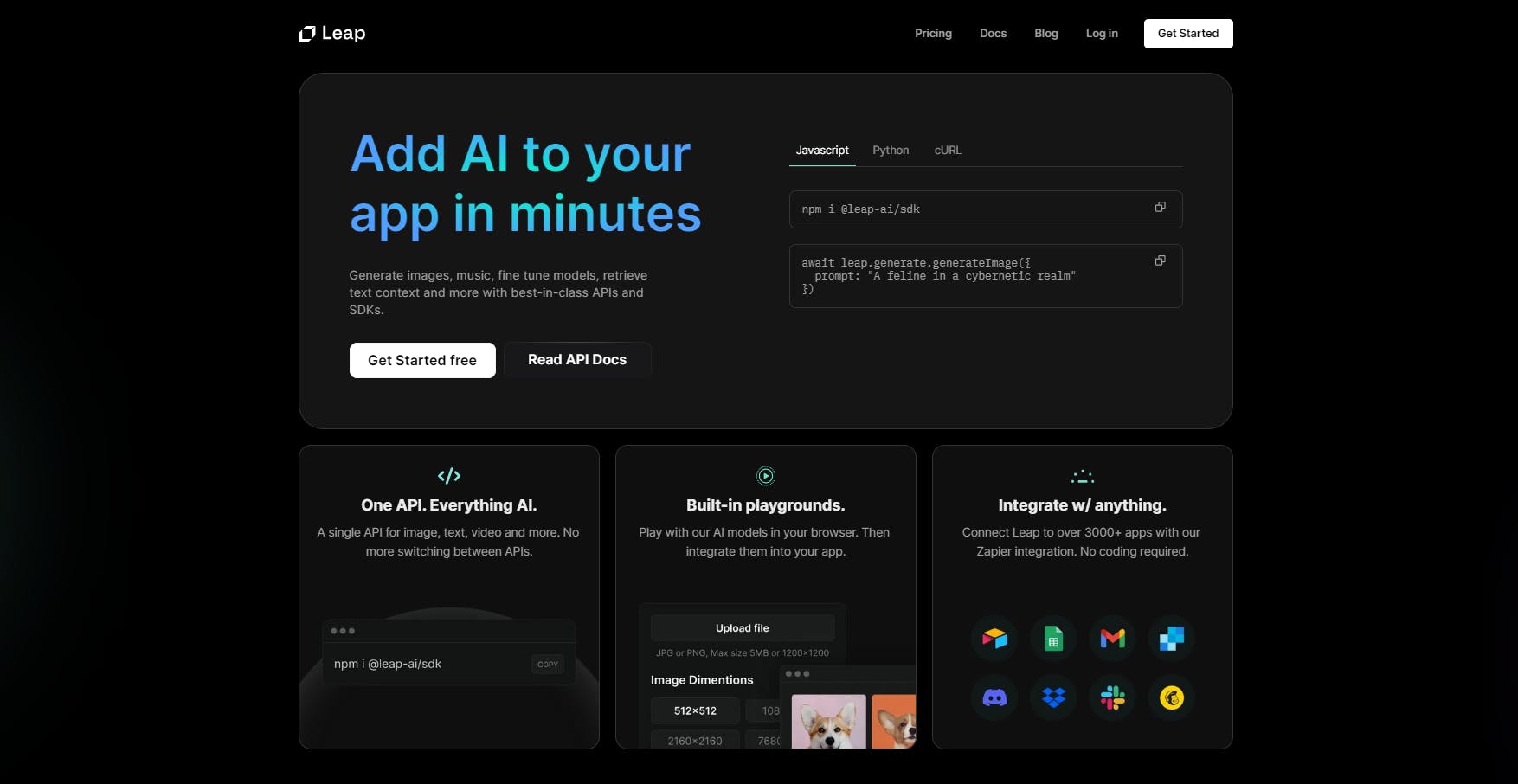Viewport: 1518px width, 784px height.
Task: Click the Airtable integration icon
Action: tap(994, 639)
